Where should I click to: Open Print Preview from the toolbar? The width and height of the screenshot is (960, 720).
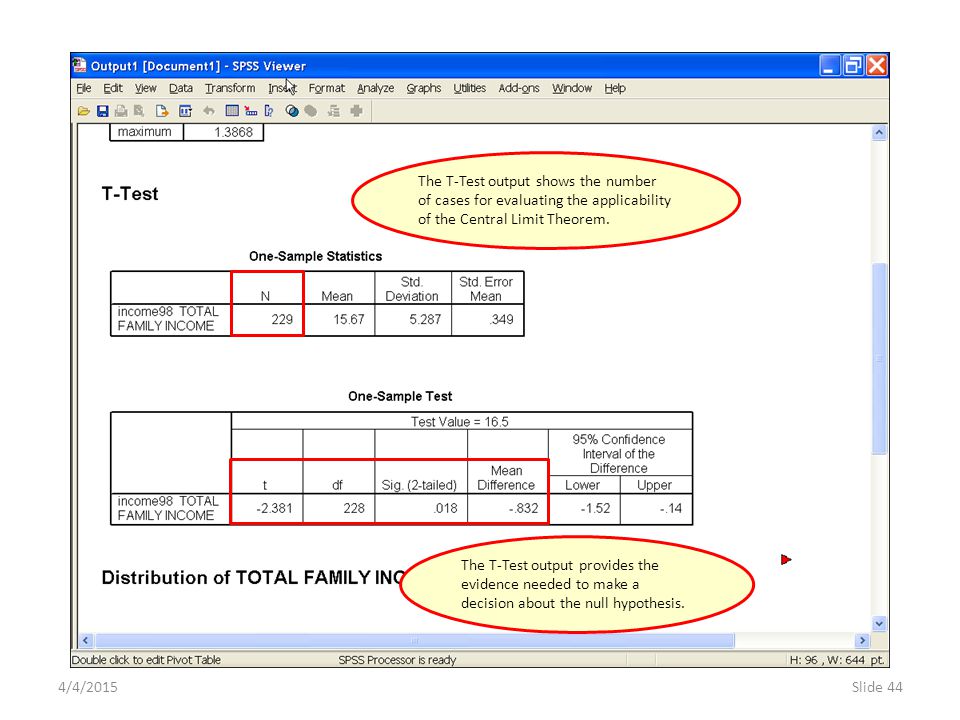coord(140,111)
